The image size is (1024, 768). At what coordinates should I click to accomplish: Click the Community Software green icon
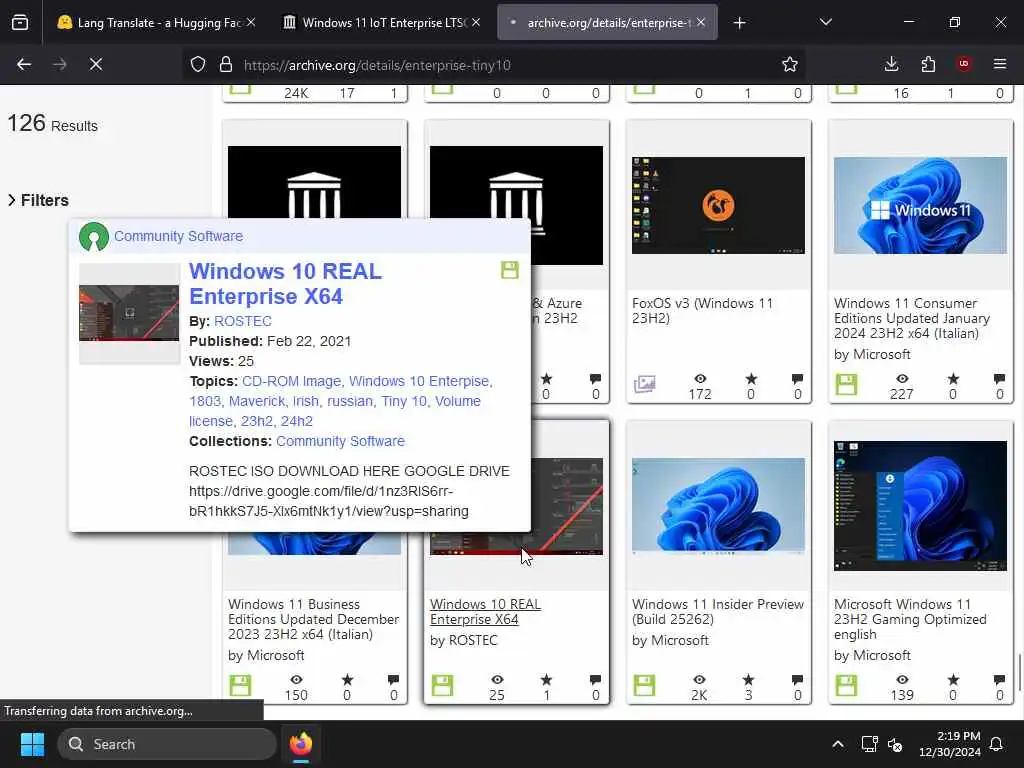pos(93,236)
